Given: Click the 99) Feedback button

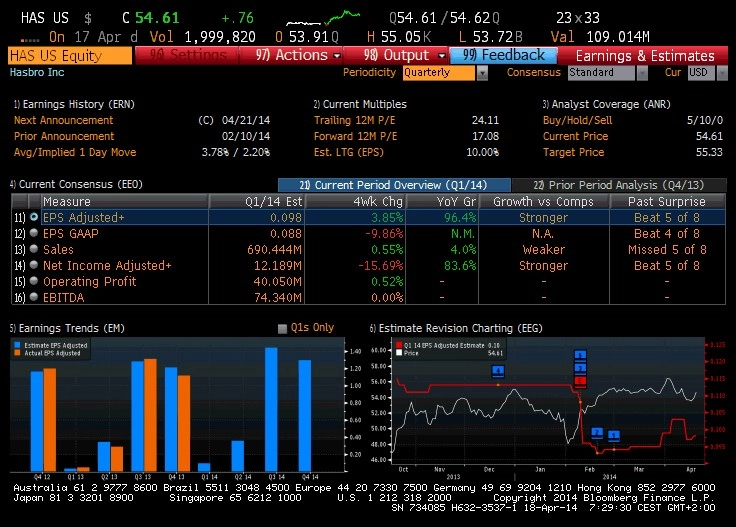Looking at the screenshot, I should point(504,55).
